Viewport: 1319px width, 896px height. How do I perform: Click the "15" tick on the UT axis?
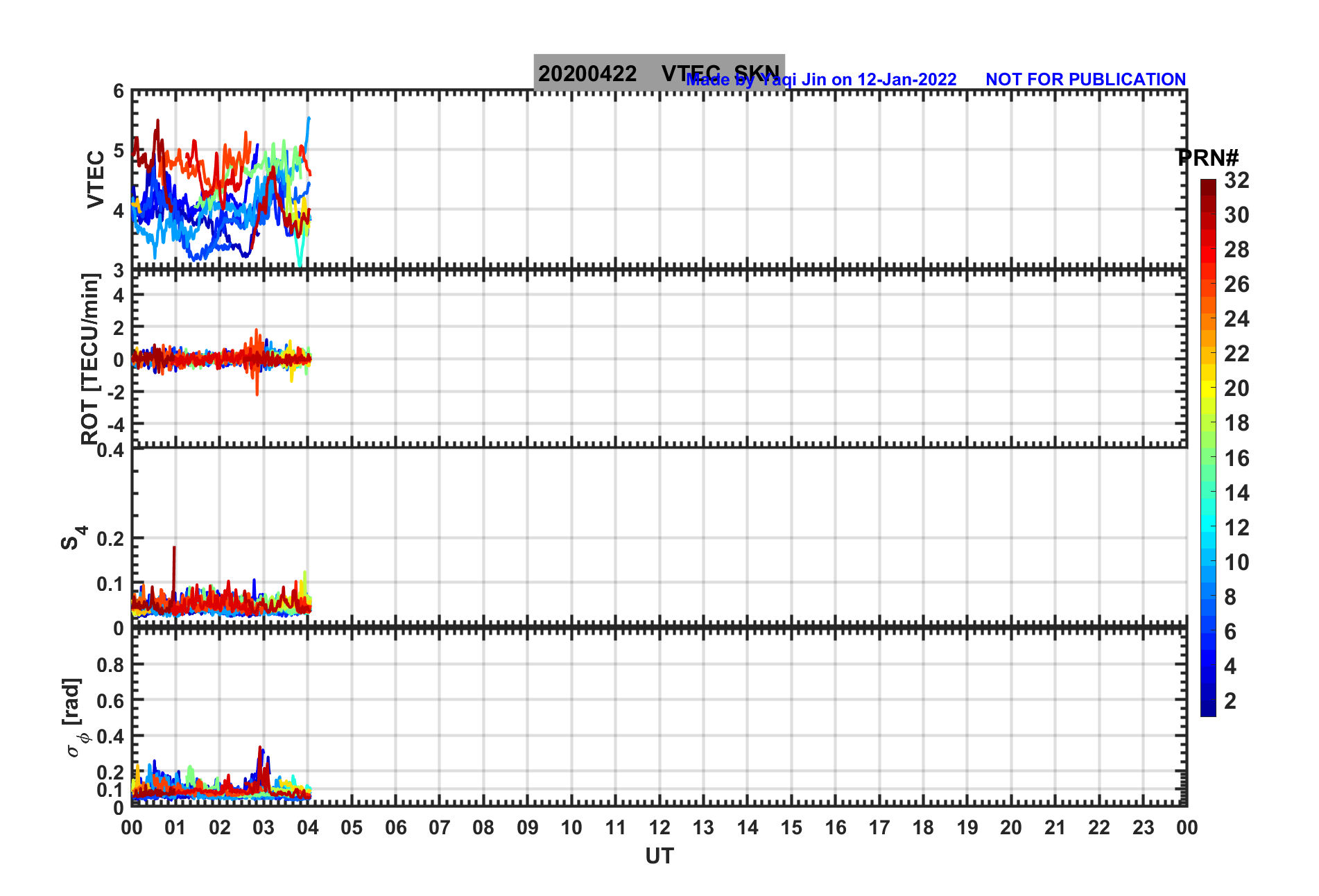pos(791,827)
